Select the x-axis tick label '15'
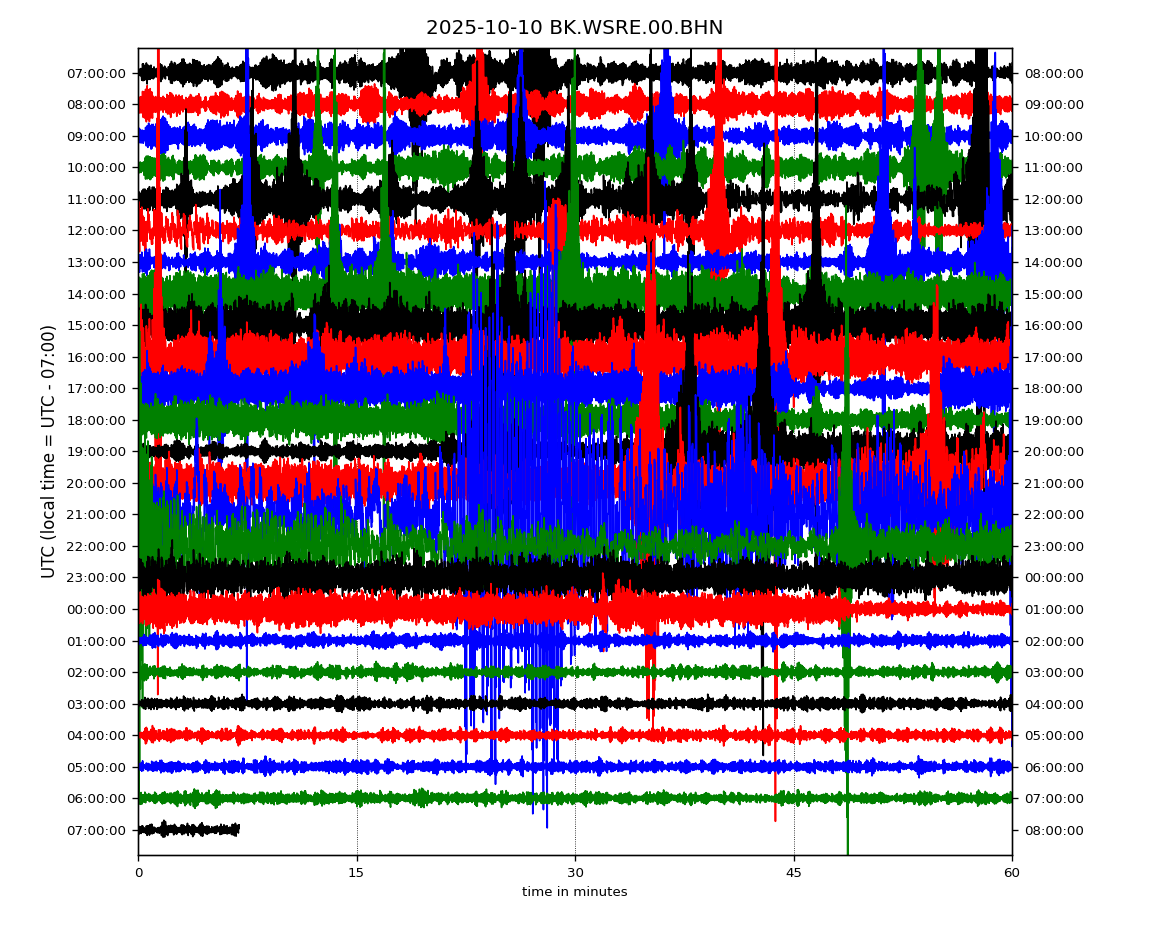Screen dimensions: 1150x950 (357, 873)
